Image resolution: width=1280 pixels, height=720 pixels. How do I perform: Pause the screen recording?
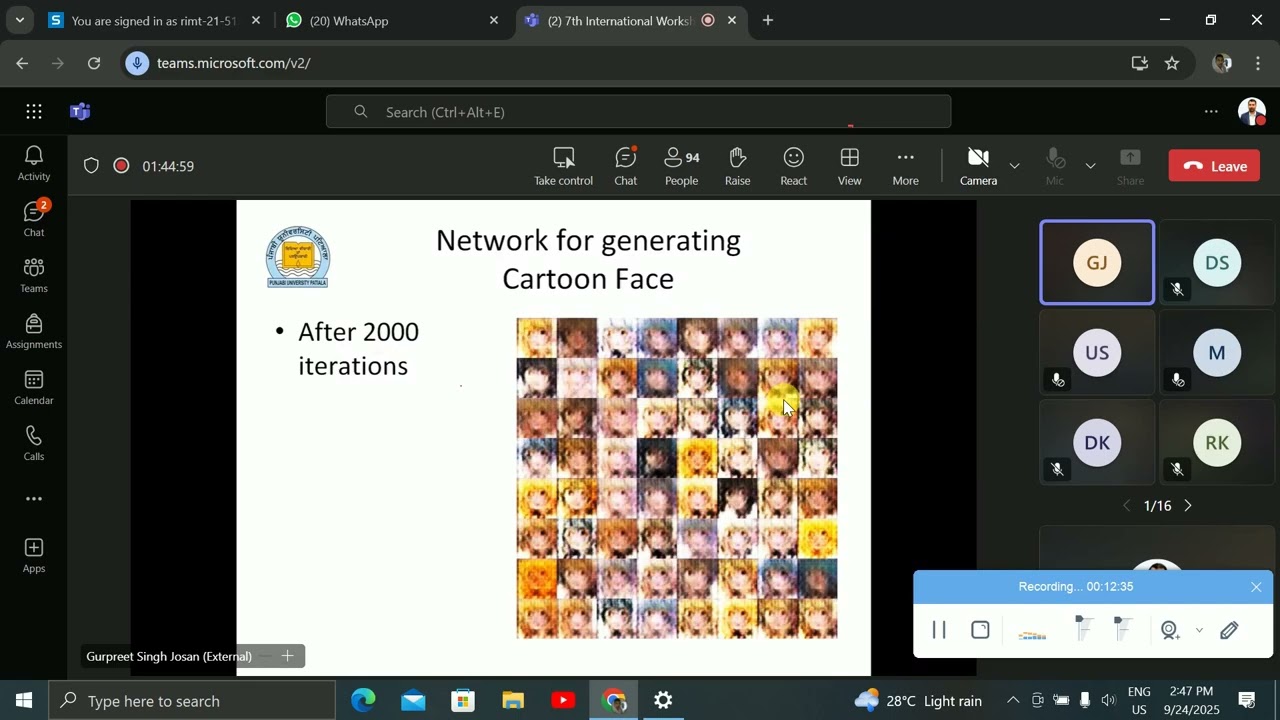[x=939, y=630]
